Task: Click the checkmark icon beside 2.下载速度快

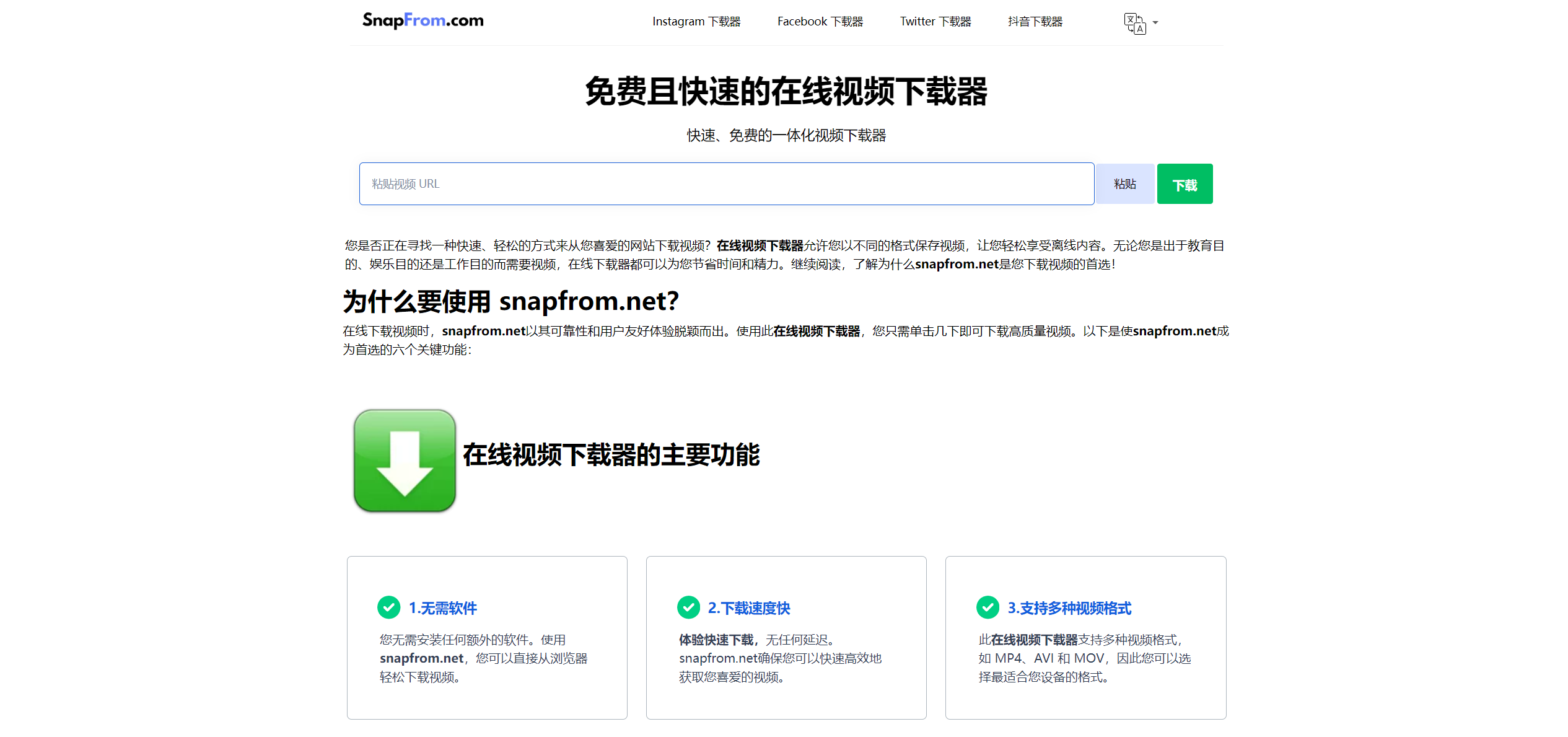Action: coord(688,607)
